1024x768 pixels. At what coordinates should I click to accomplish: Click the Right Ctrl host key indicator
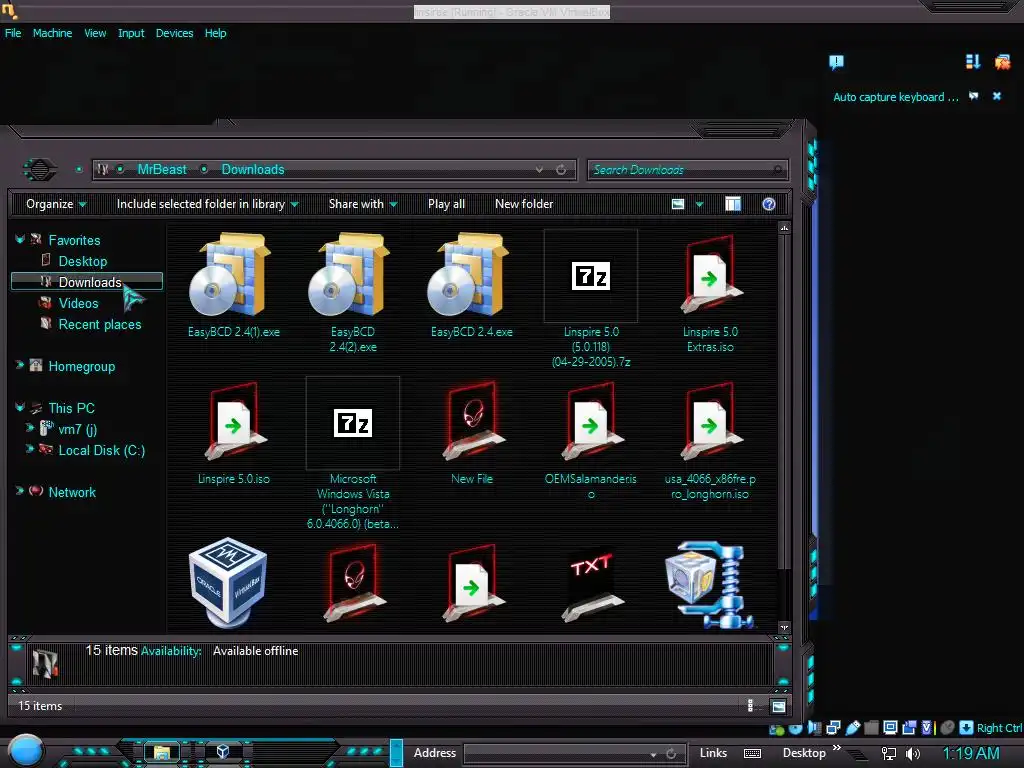click(999, 728)
